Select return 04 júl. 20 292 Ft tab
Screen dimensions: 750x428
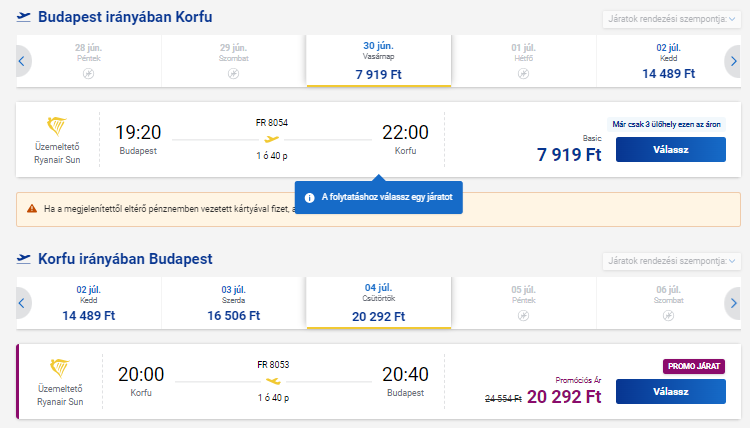click(x=378, y=303)
